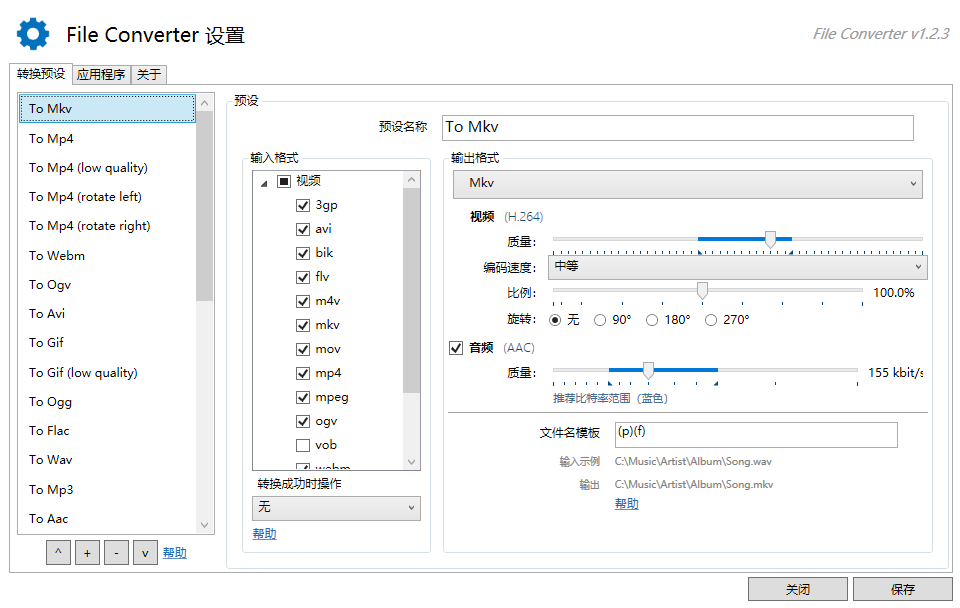Select 无 (no rotation) radio button
The width and height of the screenshot is (960, 608).
coord(555,320)
